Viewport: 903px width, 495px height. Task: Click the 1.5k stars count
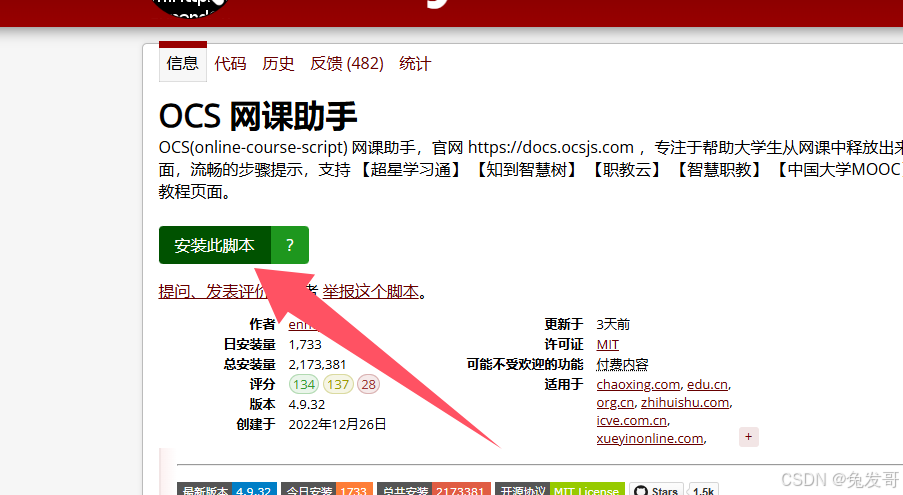(703, 491)
